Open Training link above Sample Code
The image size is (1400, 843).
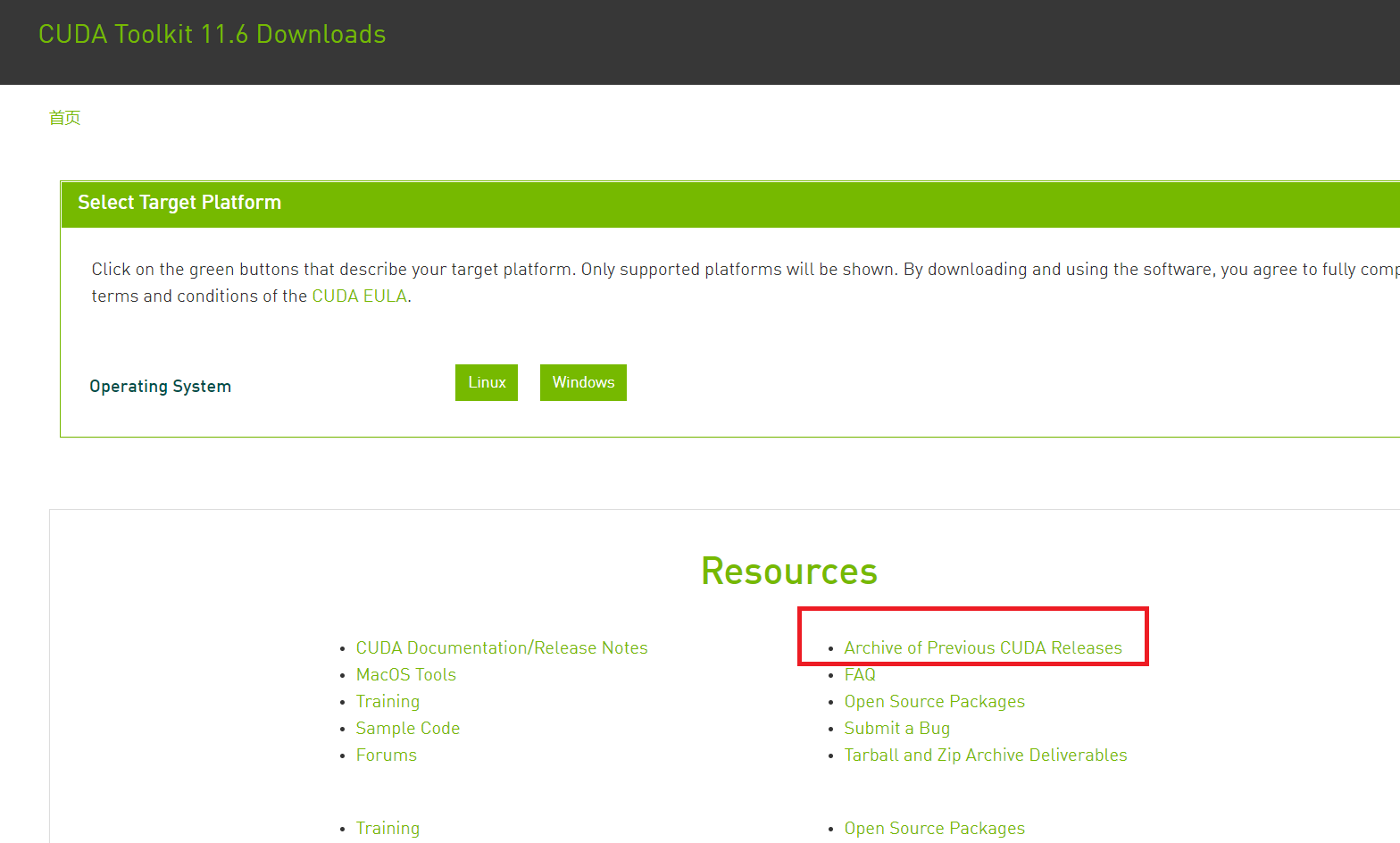coord(387,702)
